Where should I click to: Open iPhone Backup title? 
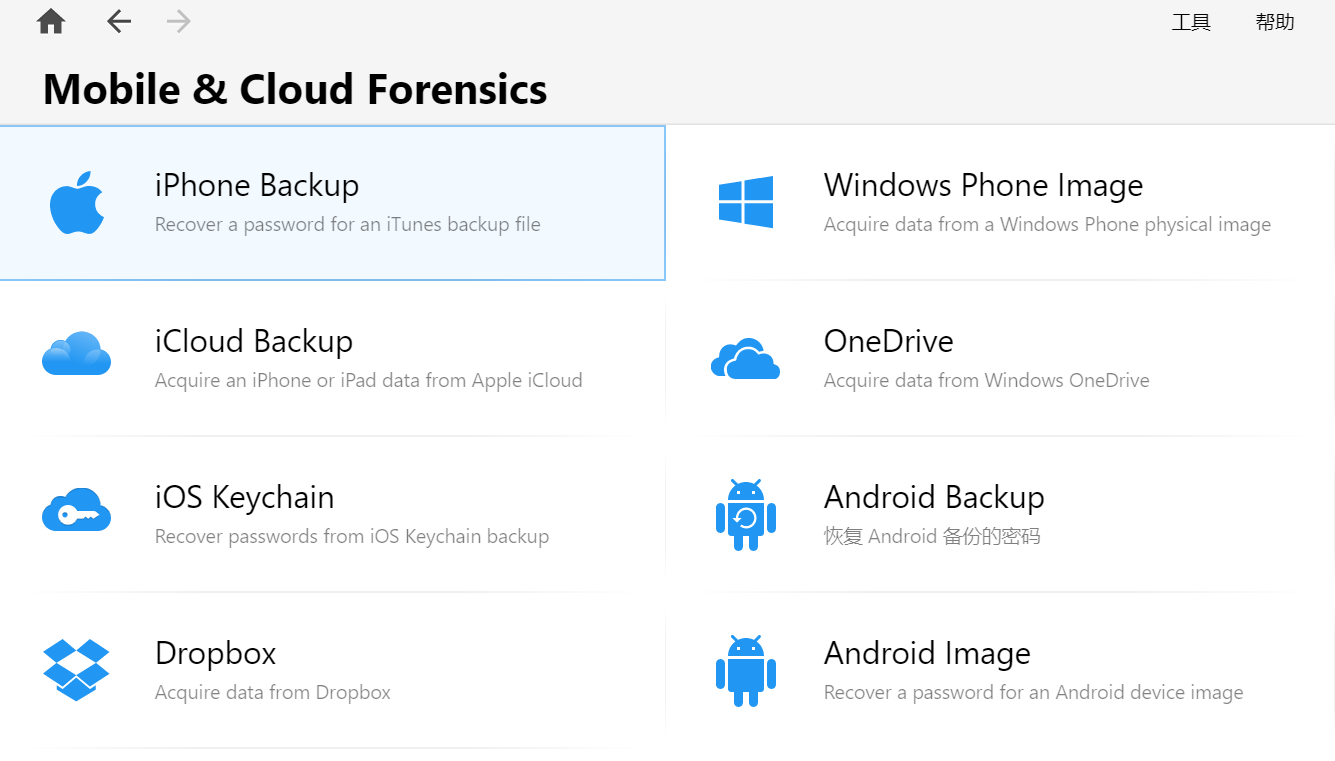pyautogui.click(x=257, y=185)
